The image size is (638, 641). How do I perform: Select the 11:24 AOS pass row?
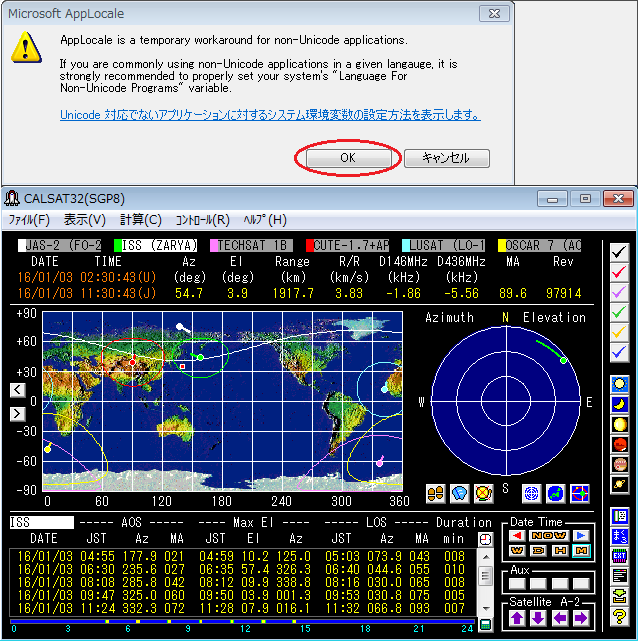tap(242, 608)
